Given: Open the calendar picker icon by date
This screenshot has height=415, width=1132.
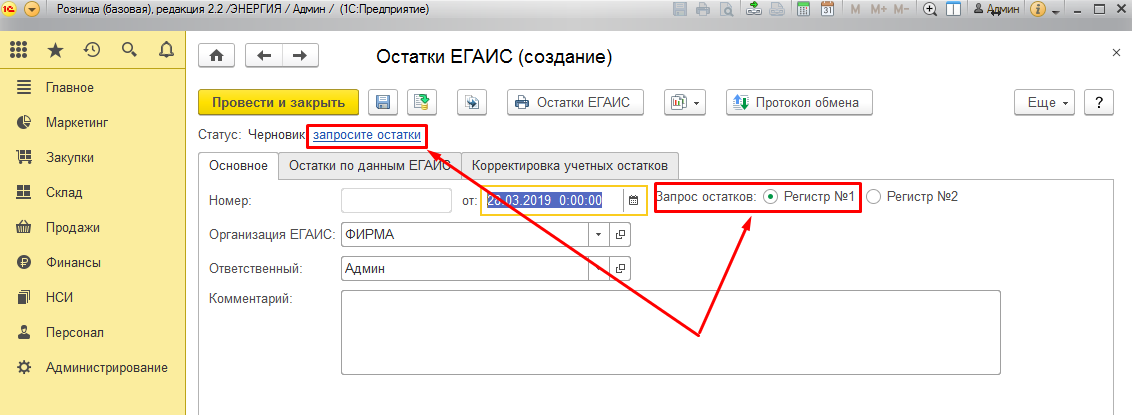Looking at the screenshot, I should click(633, 200).
